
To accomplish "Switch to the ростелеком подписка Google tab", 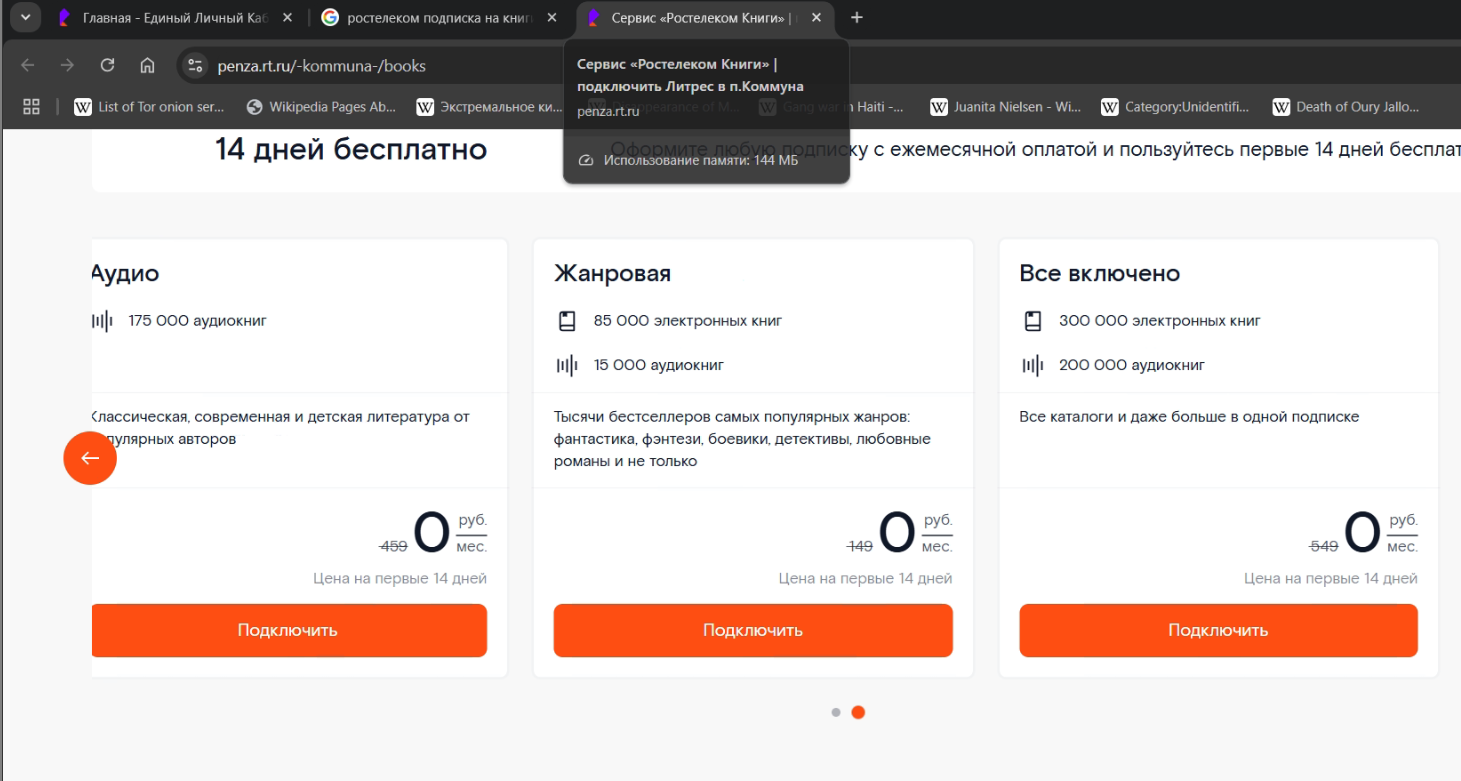I will tap(435, 18).
